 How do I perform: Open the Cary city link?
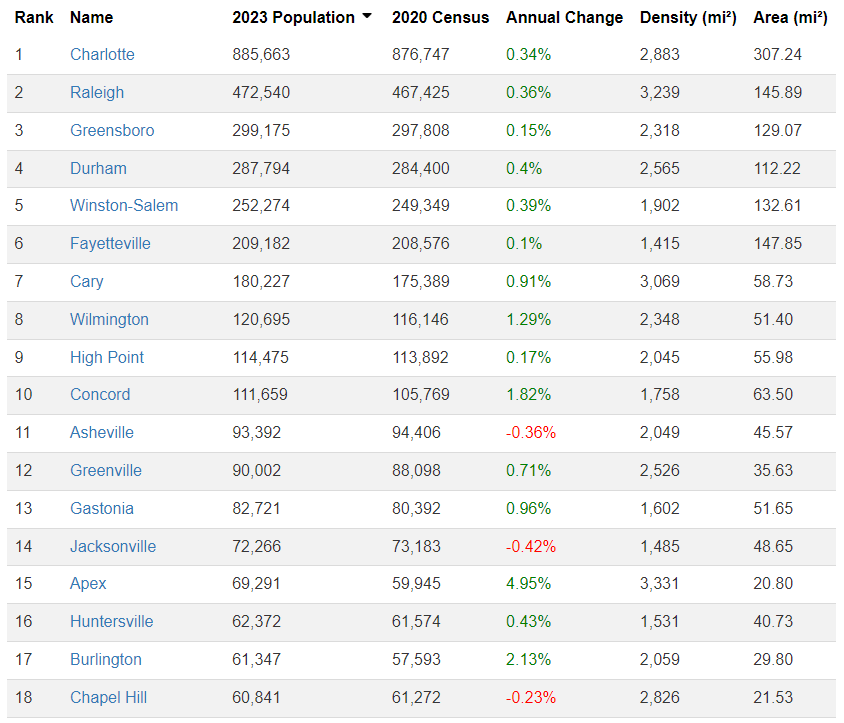[x=86, y=281]
